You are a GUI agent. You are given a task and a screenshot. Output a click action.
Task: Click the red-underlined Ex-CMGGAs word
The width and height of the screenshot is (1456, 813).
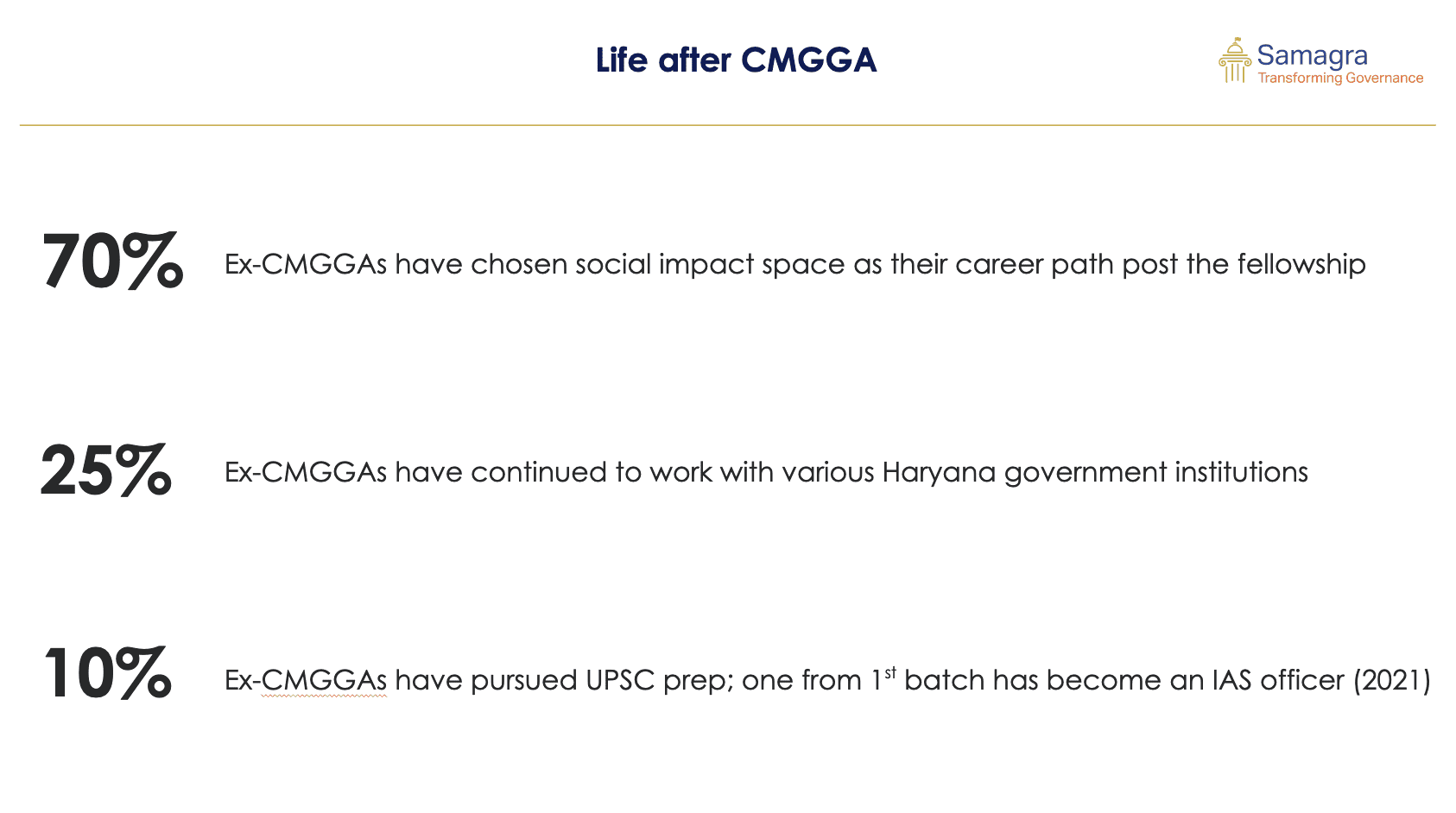click(306, 680)
